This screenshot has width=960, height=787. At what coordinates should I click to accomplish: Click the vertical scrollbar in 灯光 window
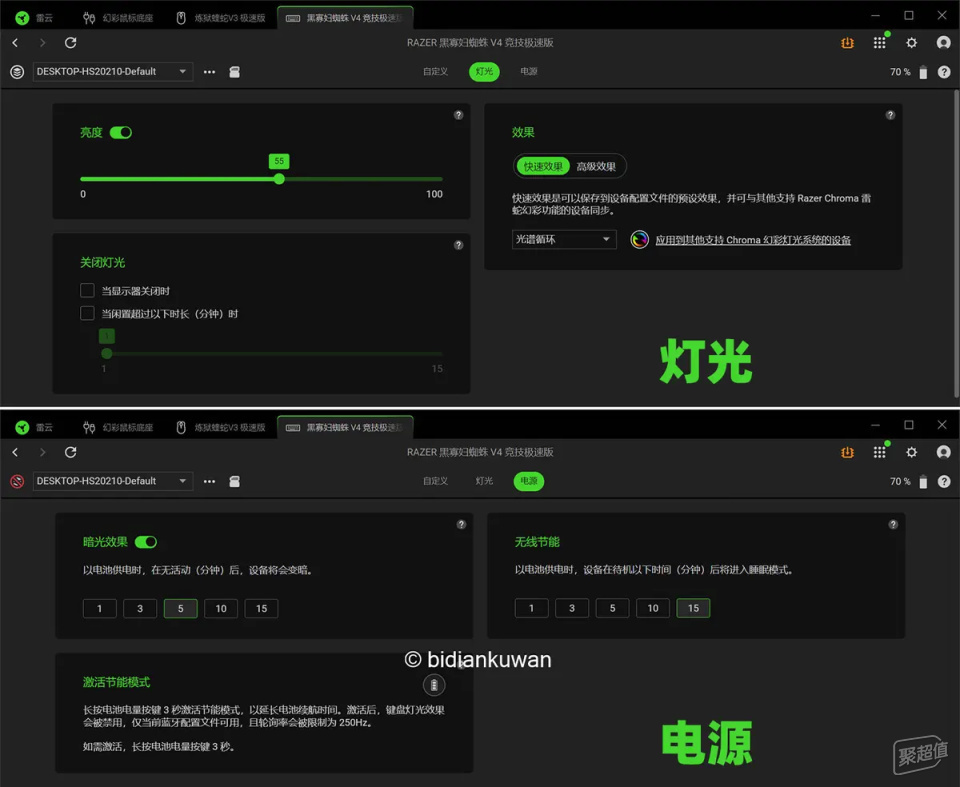pyautogui.click(x=956, y=244)
